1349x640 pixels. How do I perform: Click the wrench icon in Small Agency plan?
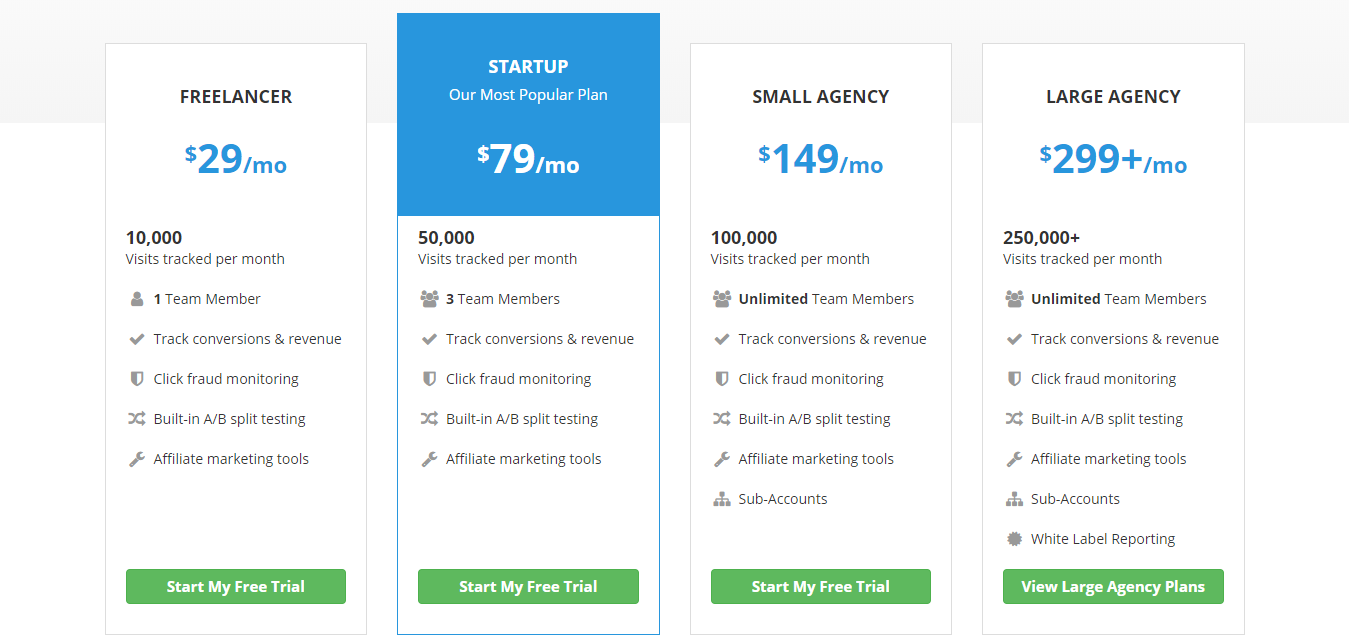tap(722, 459)
